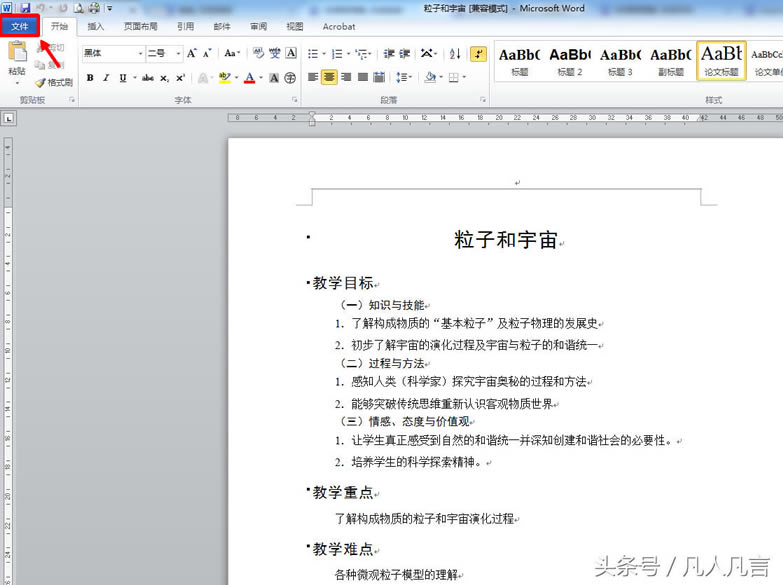Click the Sort (A-Z) paragraph icon
This screenshot has height=585, width=783.
coord(455,54)
